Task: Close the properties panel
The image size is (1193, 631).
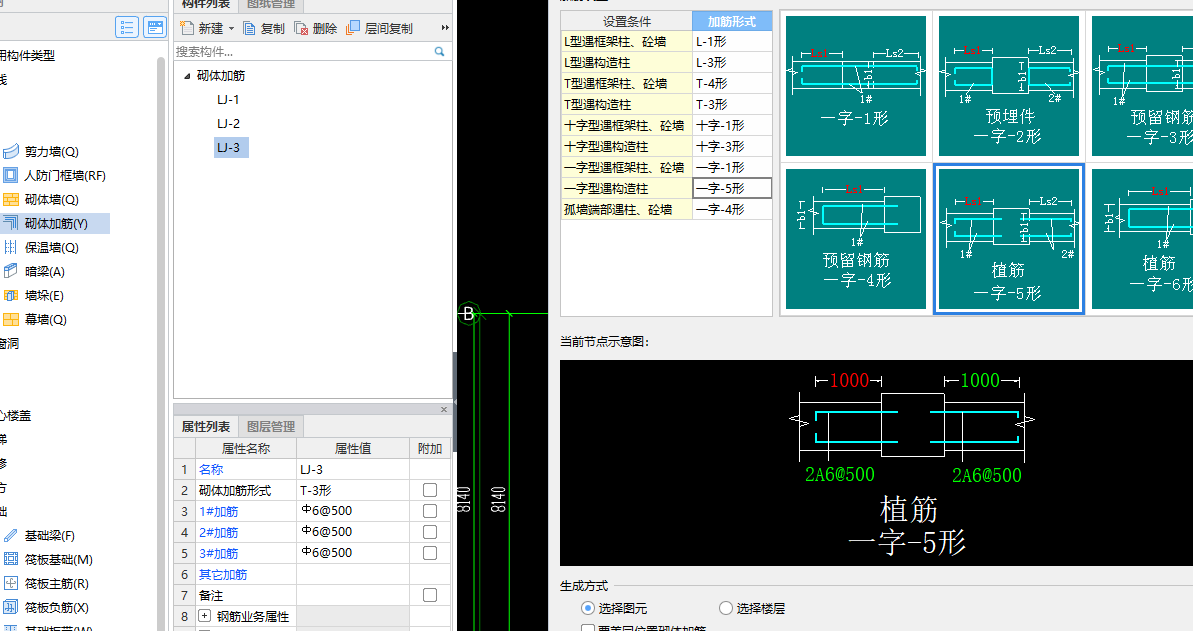Action: coord(444,410)
